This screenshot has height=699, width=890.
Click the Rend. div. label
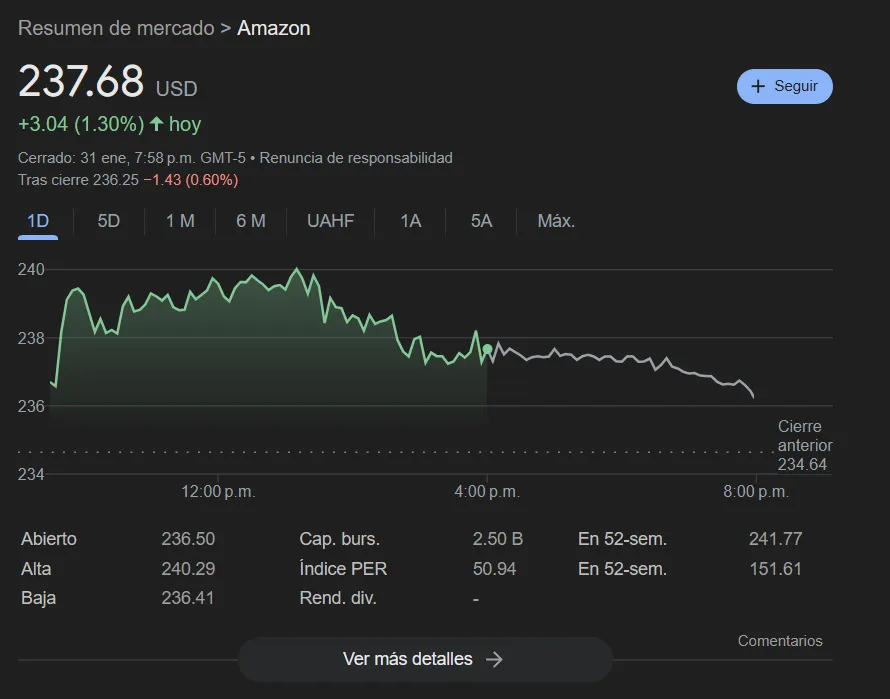coord(338,598)
